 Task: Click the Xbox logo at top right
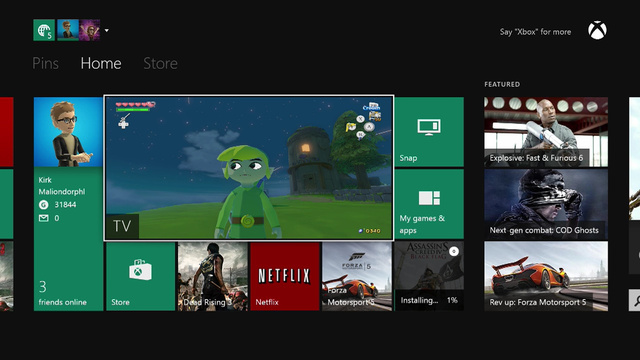(x=597, y=31)
